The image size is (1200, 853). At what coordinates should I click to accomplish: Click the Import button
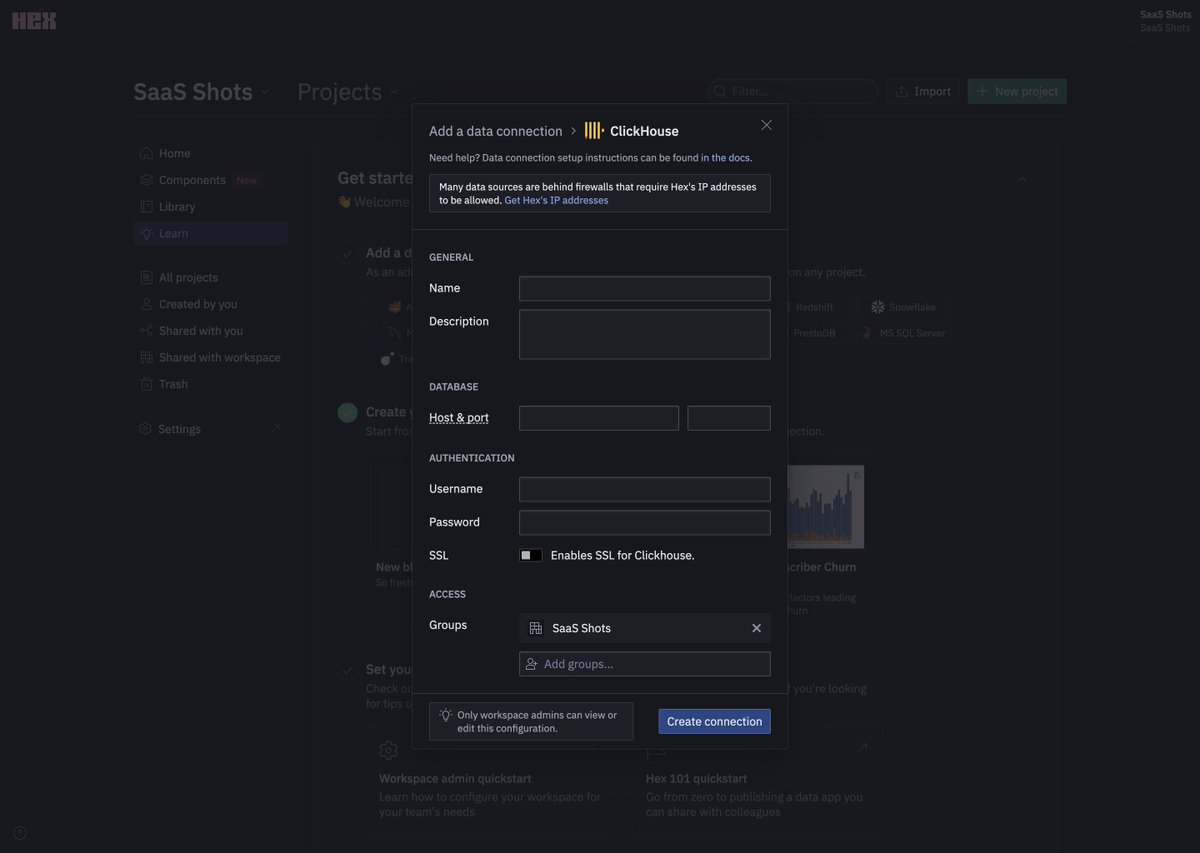tap(923, 91)
